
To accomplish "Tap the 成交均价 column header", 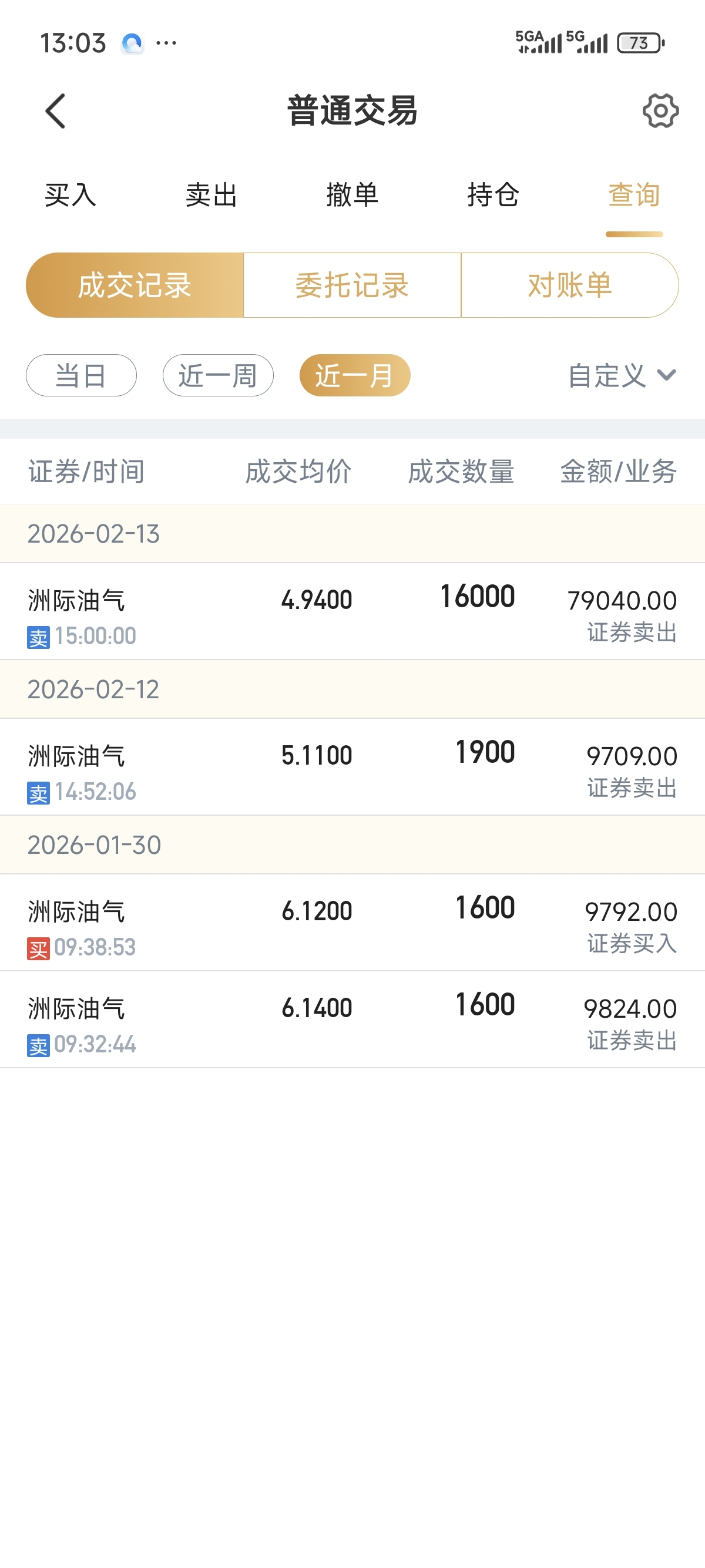I will tap(298, 472).
